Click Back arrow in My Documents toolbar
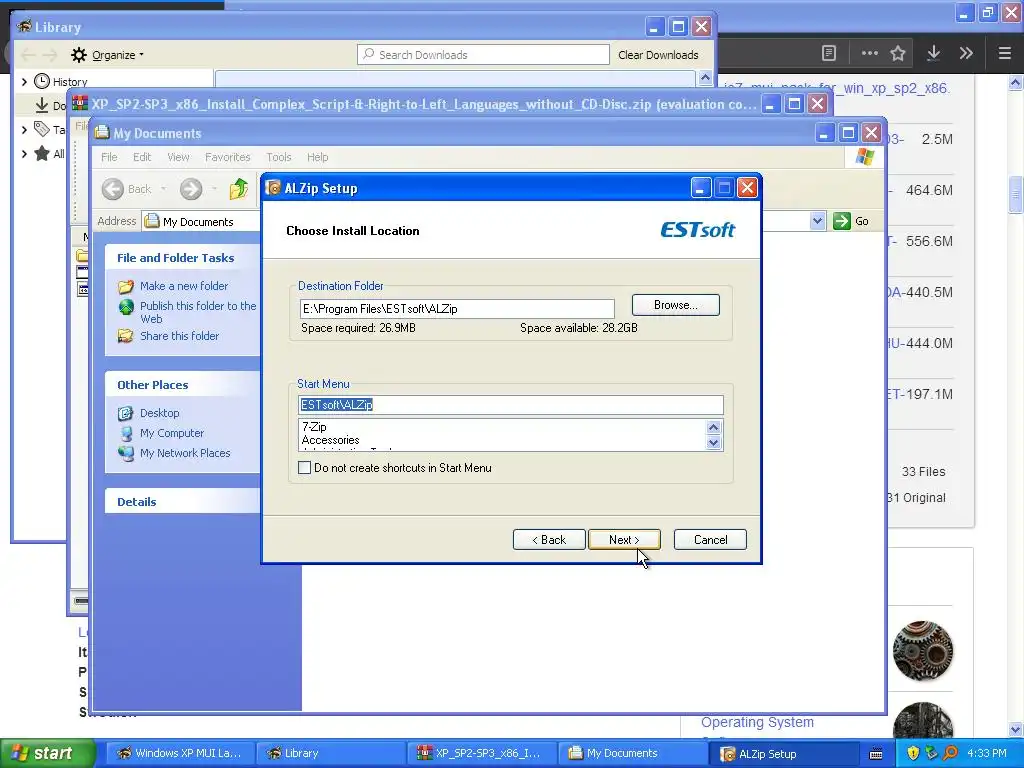 pos(113,189)
